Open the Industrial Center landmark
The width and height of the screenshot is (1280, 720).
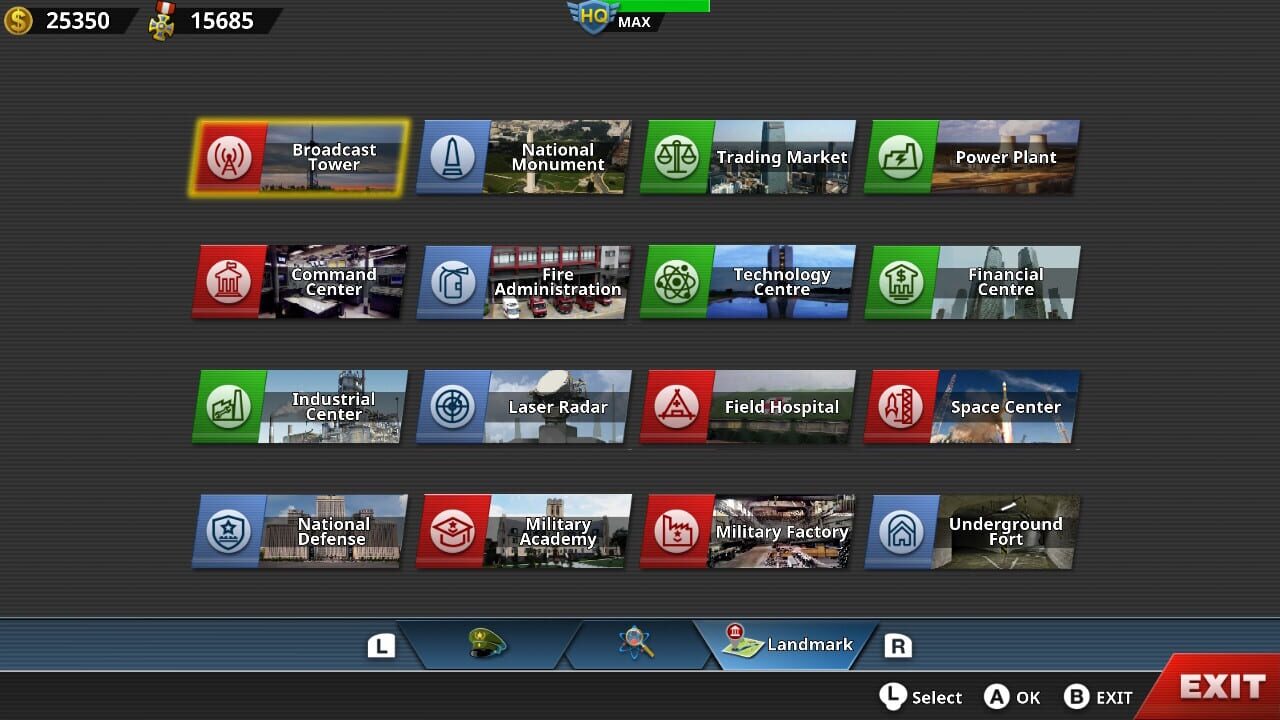click(x=300, y=407)
